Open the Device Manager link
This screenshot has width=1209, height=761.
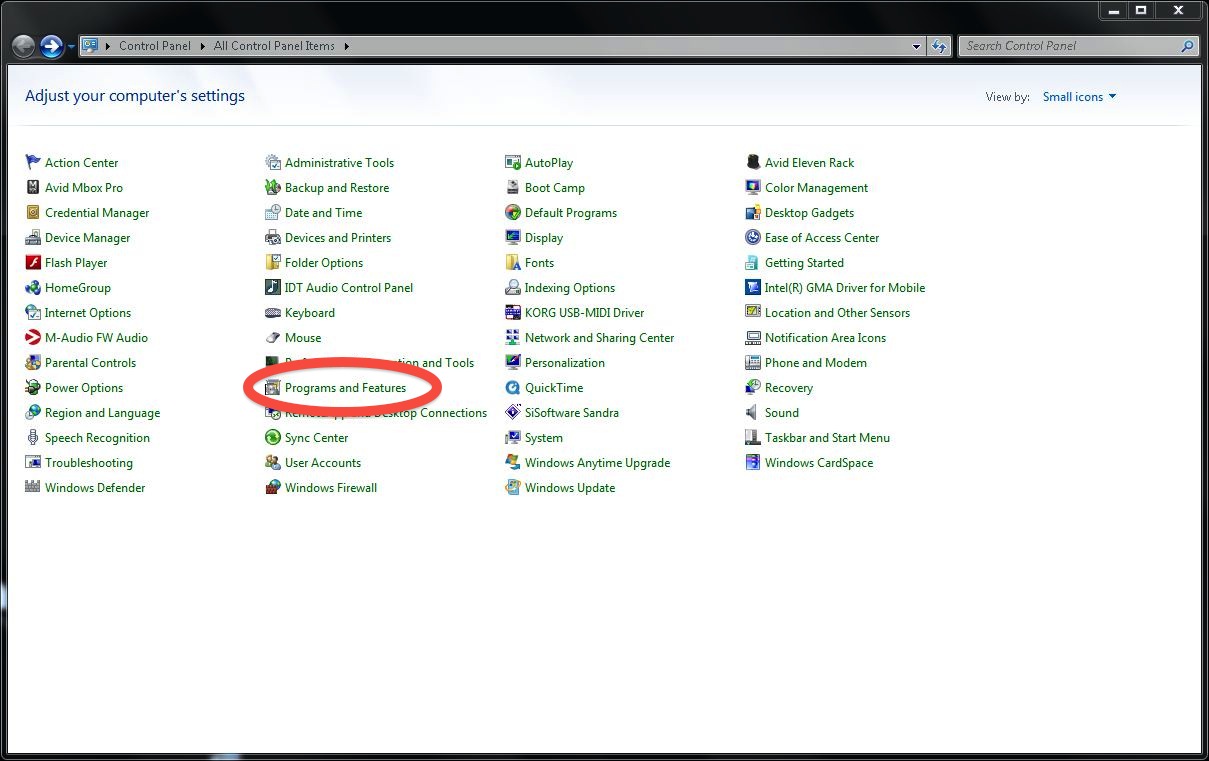pyautogui.click(x=87, y=238)
